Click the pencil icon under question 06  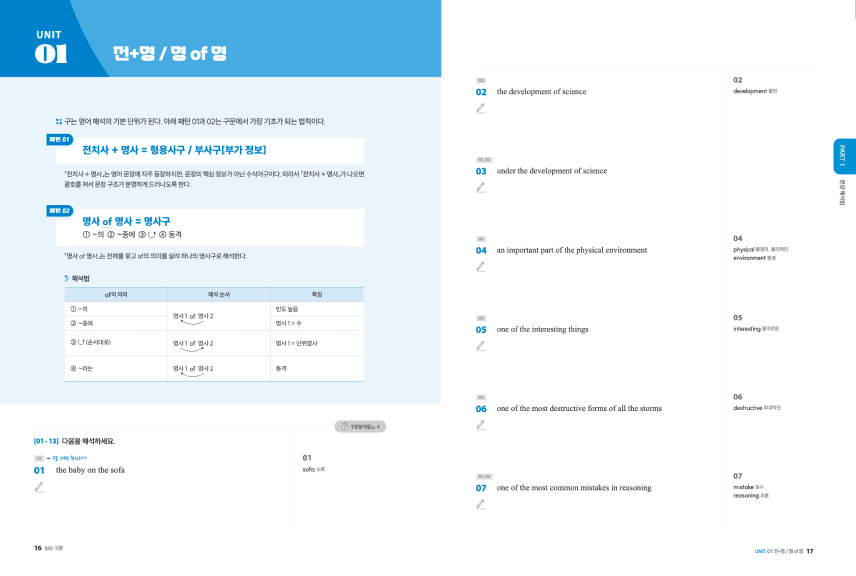480,425
